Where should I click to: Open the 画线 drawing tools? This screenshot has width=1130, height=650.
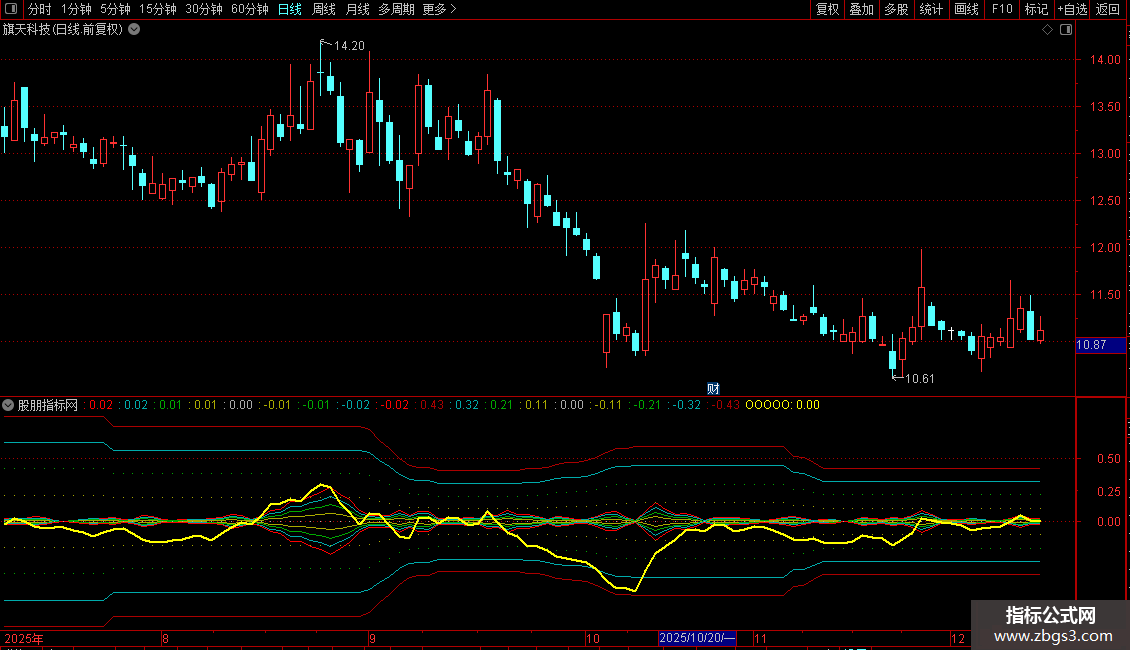pyautogui.click(x=966, y=10)
